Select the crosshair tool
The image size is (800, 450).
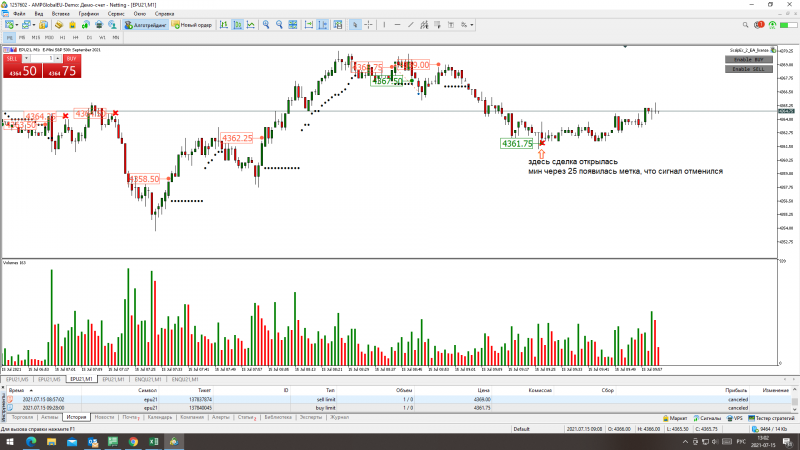[368, 24]
